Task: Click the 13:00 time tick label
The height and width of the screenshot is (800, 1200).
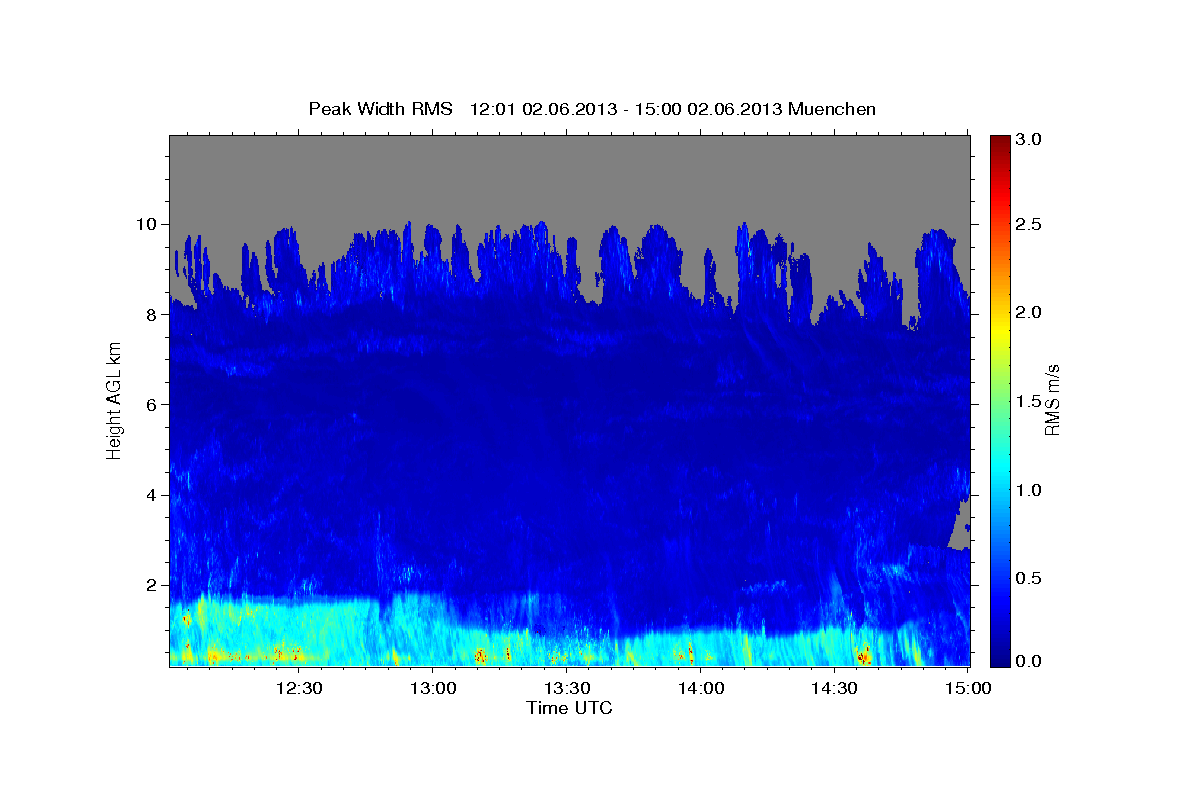Action: [x=433, y=688]
